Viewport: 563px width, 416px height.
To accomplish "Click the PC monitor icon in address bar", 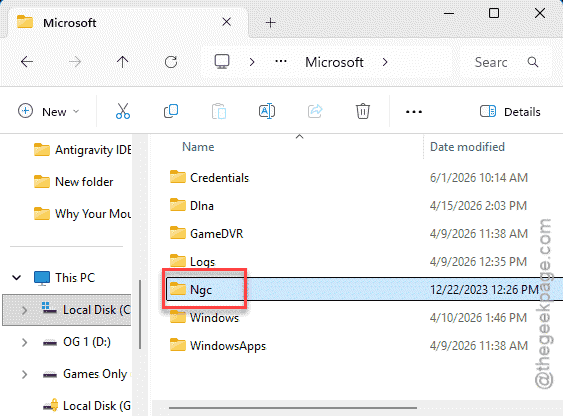I will click(x=222, y=62).
